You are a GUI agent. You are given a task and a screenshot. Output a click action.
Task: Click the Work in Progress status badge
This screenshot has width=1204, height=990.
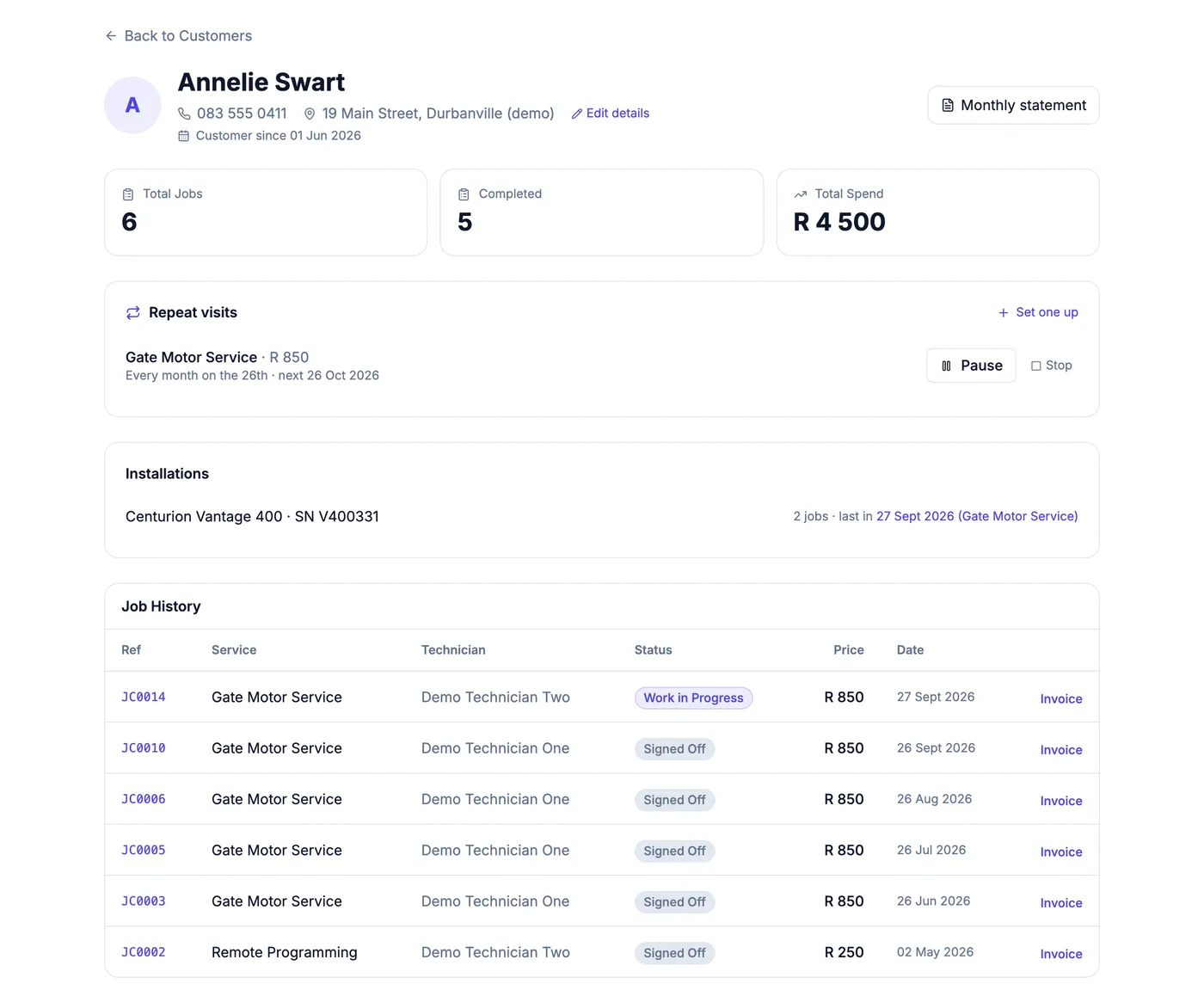click(x=693, y=698)
